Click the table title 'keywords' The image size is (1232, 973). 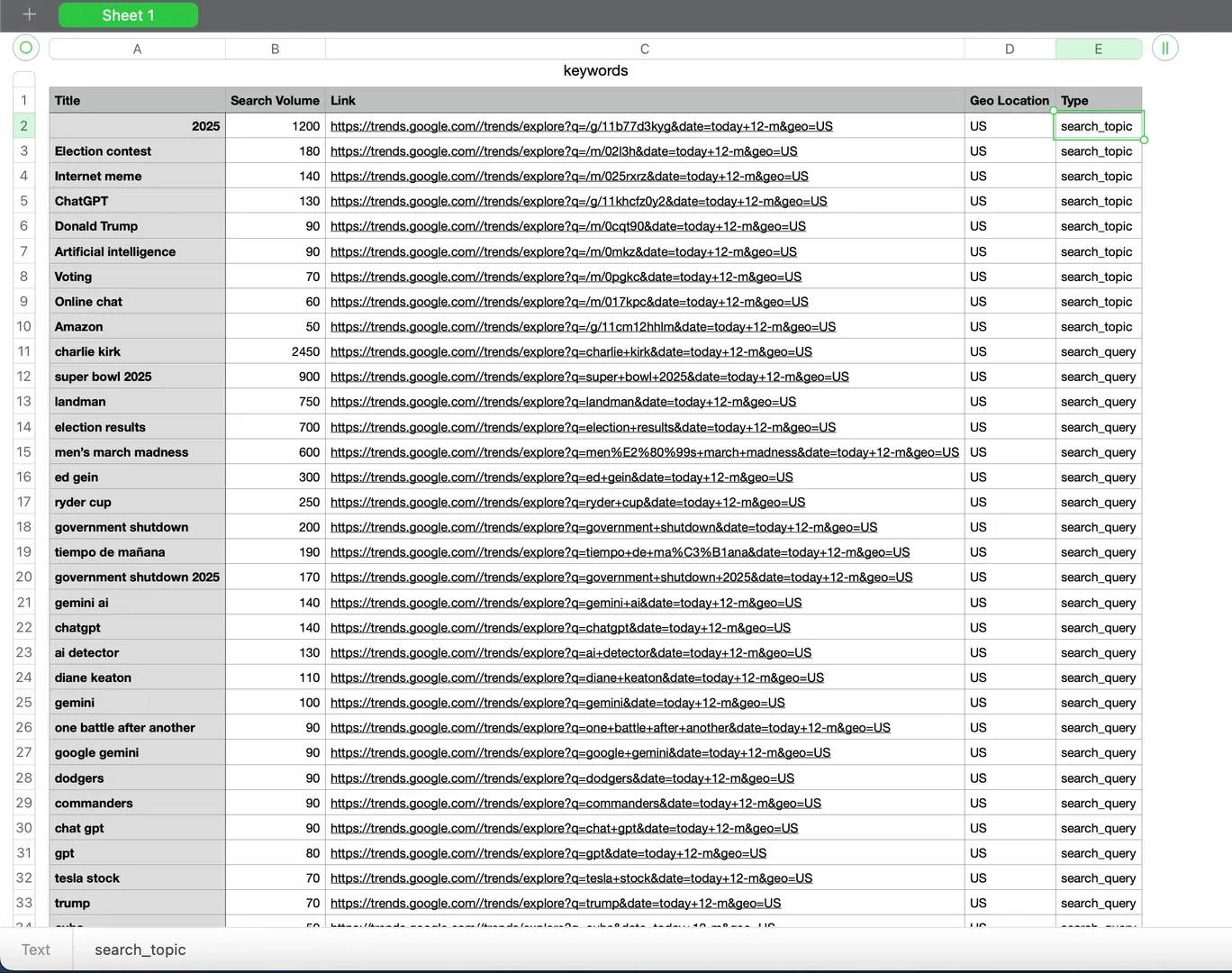click(x=595, y=71)
